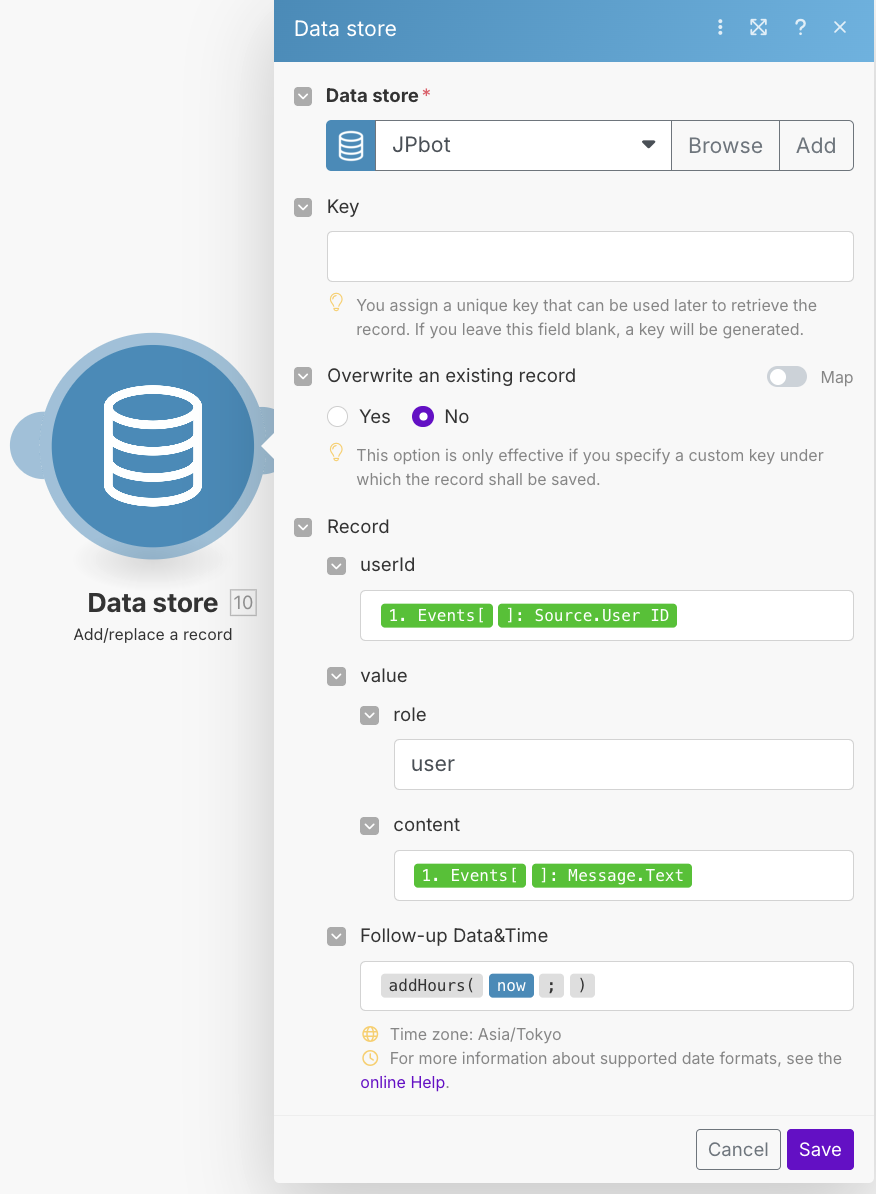Click the empty Key input field
Image resolution: width=876 pixels, height=1194 pixels.
(x=590, y=257)
